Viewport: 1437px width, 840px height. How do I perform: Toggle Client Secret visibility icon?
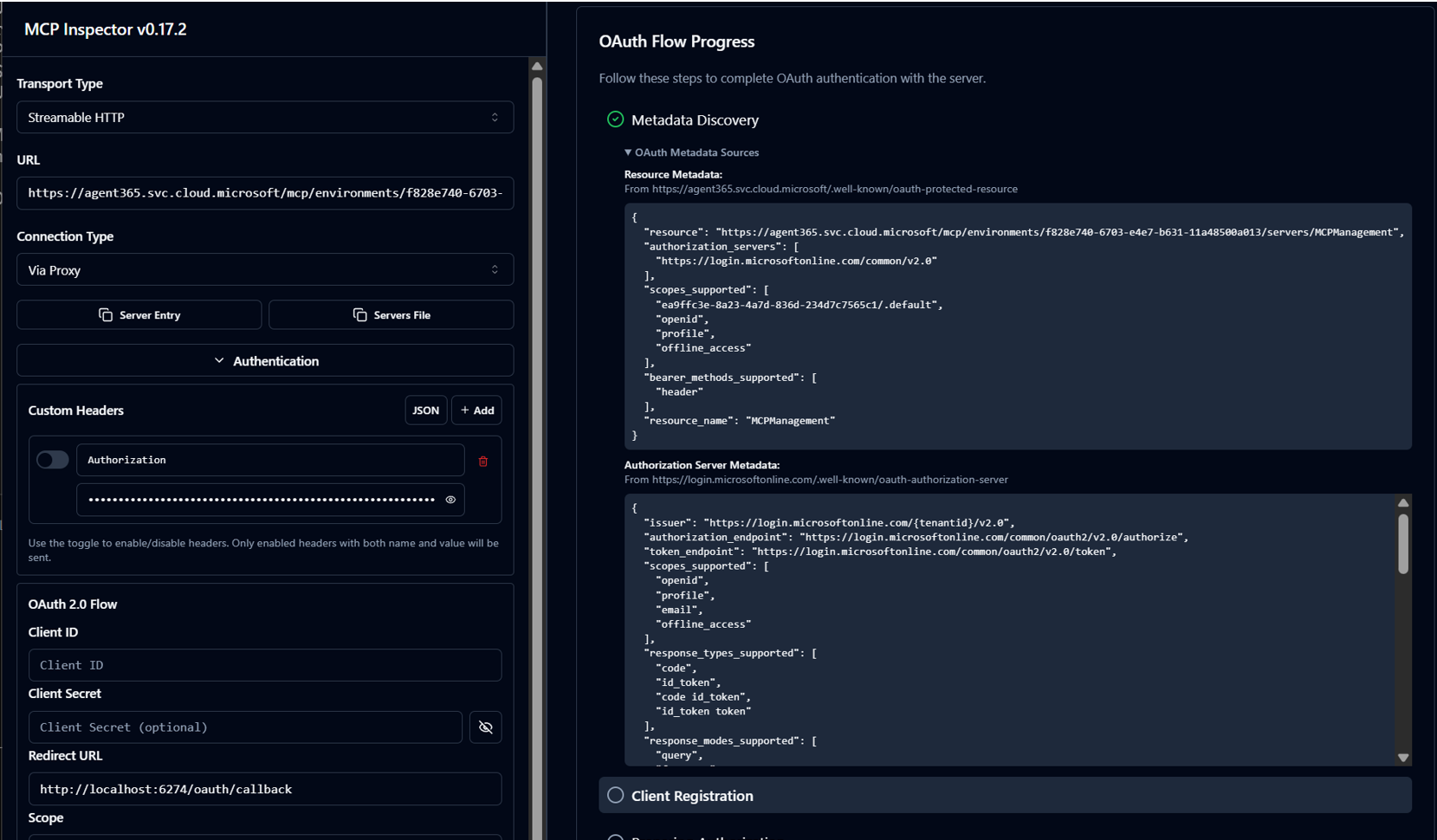pyautogui.click(x=486, y=727)
